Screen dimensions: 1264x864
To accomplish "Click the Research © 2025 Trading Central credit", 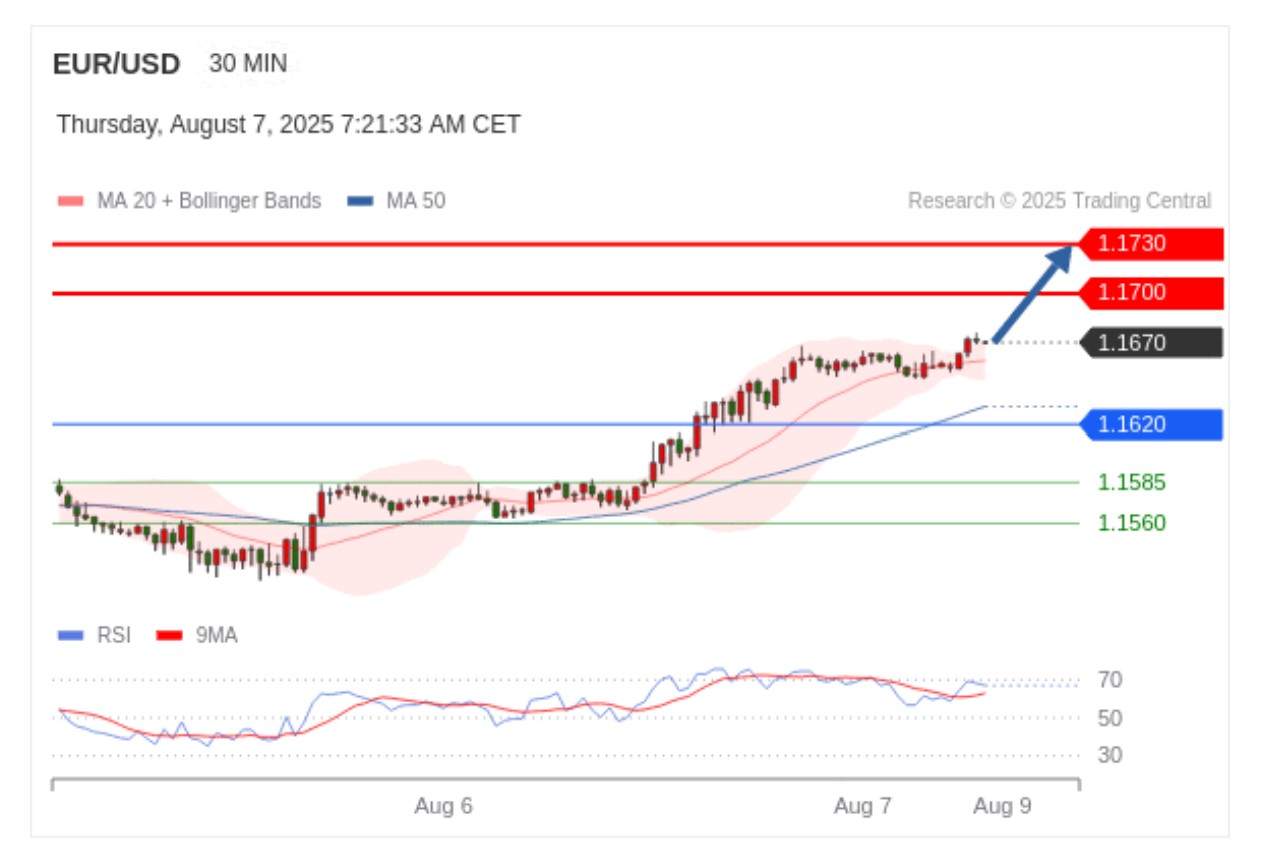I will click(1060, 201).
